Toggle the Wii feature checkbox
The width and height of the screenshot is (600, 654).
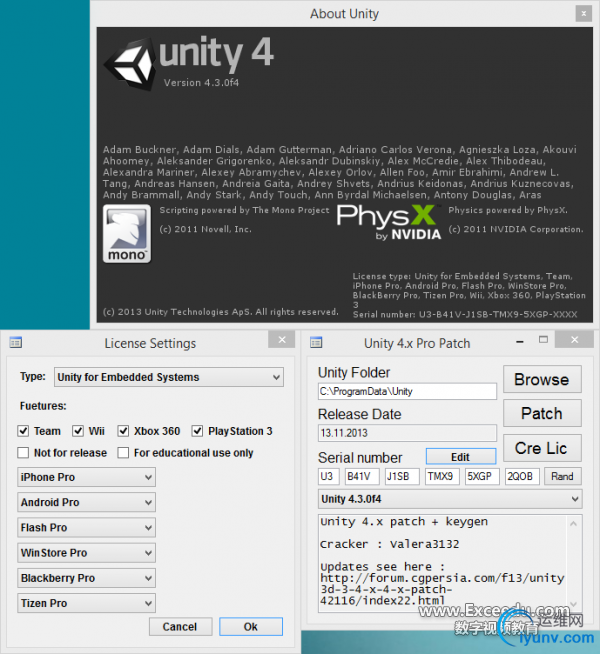(78, 431)
